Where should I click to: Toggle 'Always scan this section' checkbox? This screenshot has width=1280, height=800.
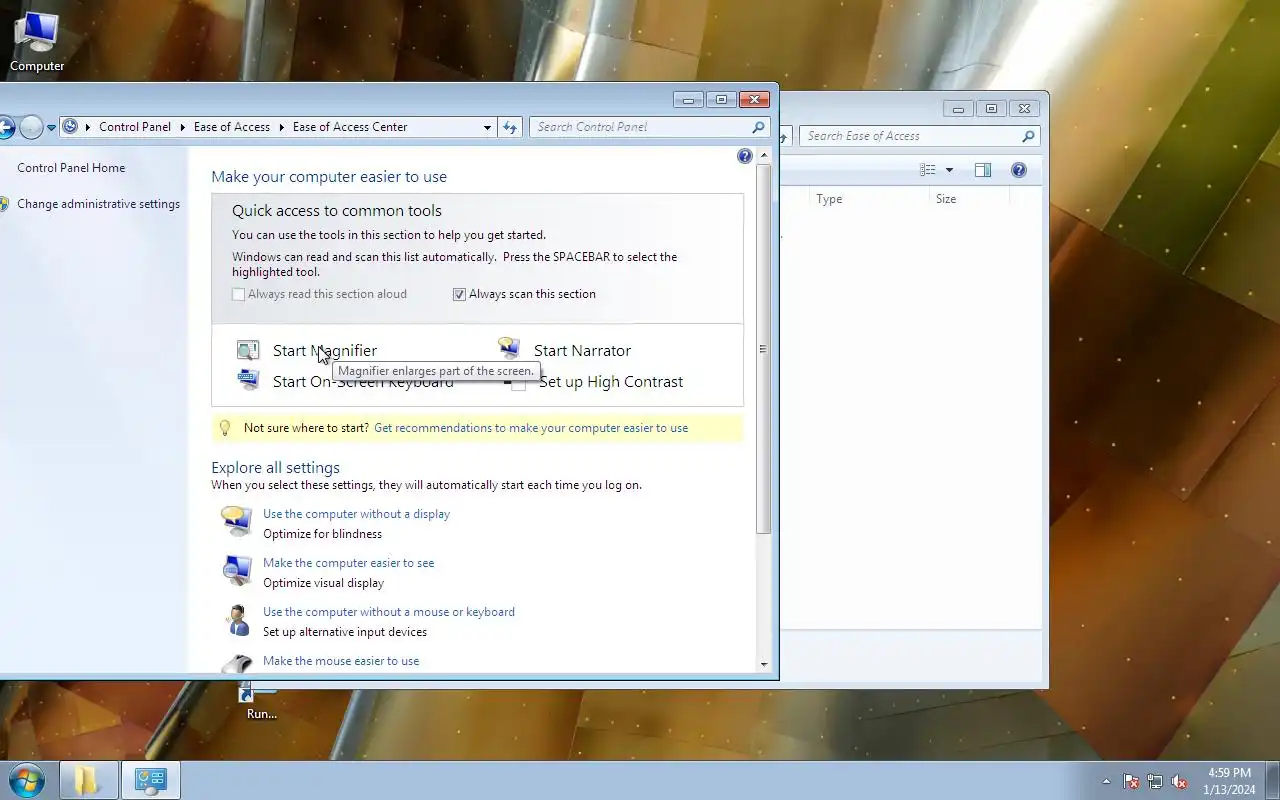tap(459, 294)
